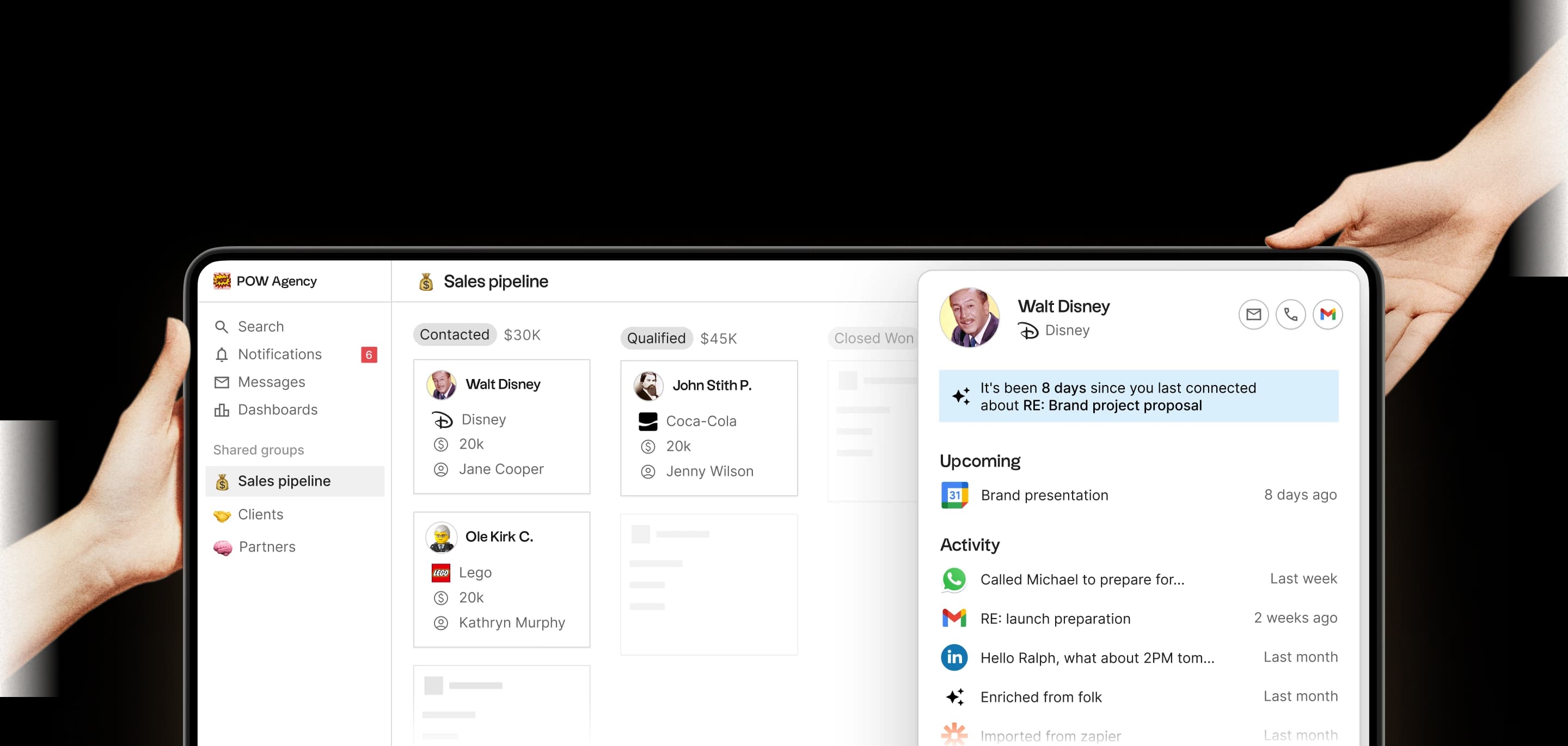Click the Notifications bell icon

coord(222,354)
